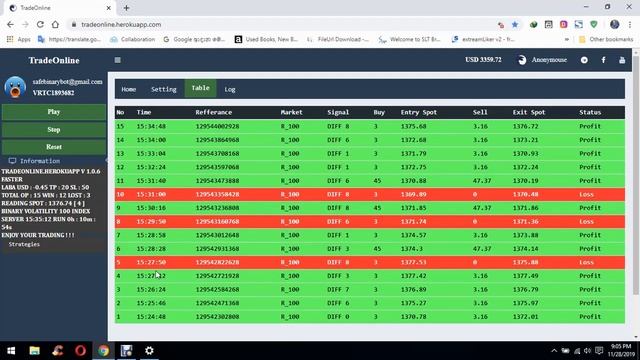Expand the hidden bookmarks overflow chevron
Image resolution: width=640 pixels, height=360 pixels.
(567, 39)
